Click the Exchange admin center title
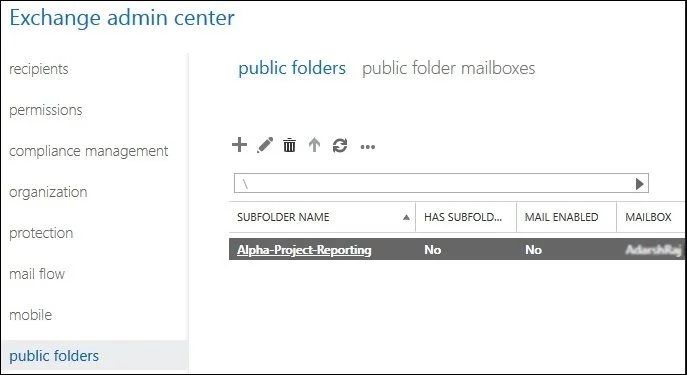Viewport: 687px width, 375px height. (122, 18)
